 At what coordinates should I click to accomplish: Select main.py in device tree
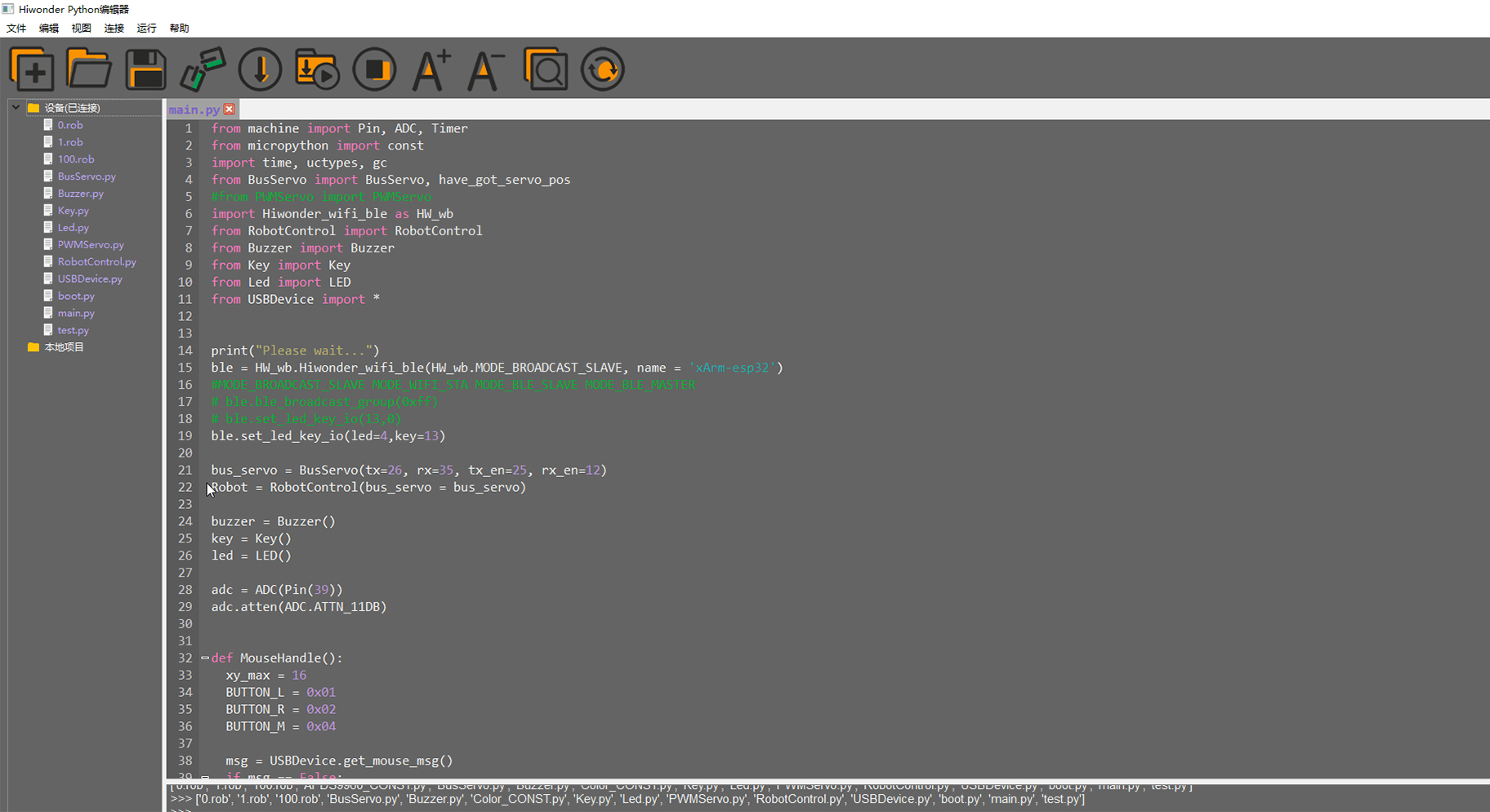point(76,314)
